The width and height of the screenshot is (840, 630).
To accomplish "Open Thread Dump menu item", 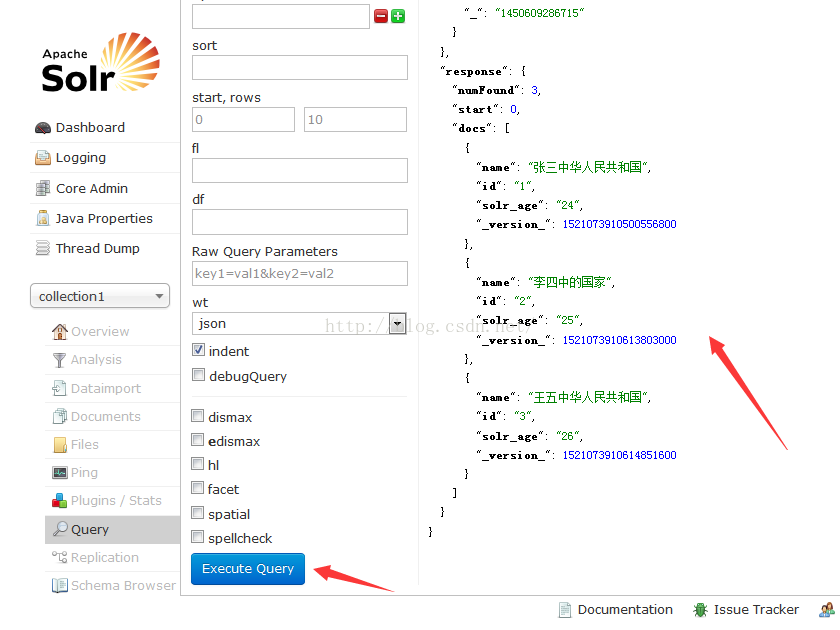I will coord(98,249).
